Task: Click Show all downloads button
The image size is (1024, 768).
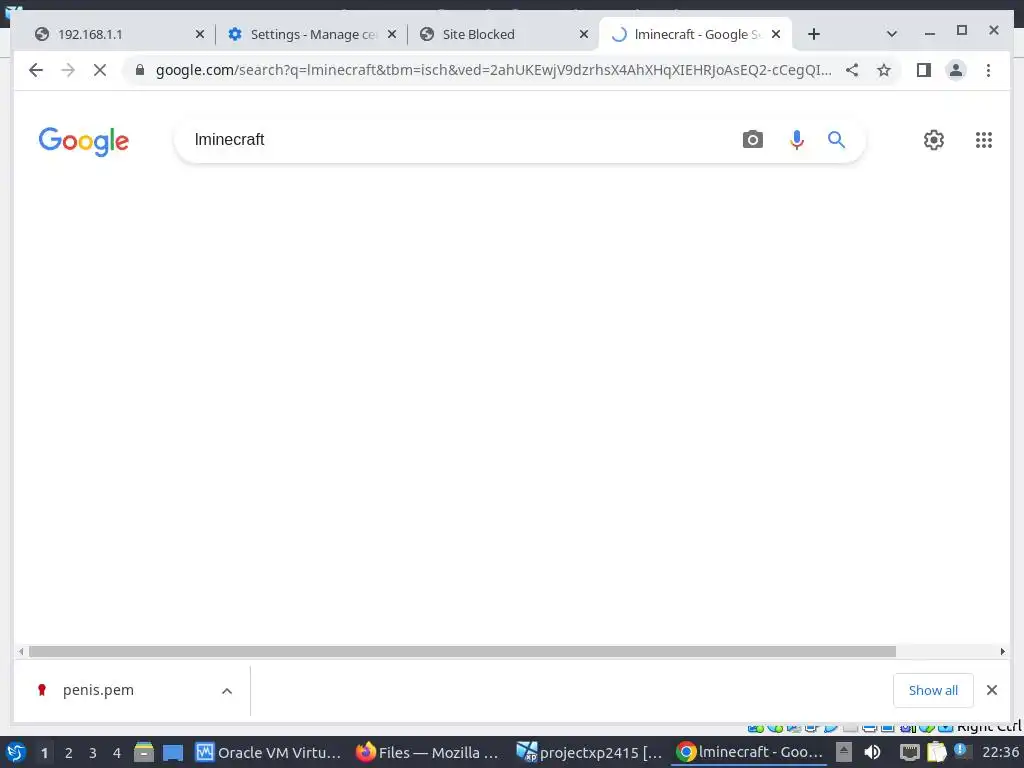Action: (x=933, y=690)
